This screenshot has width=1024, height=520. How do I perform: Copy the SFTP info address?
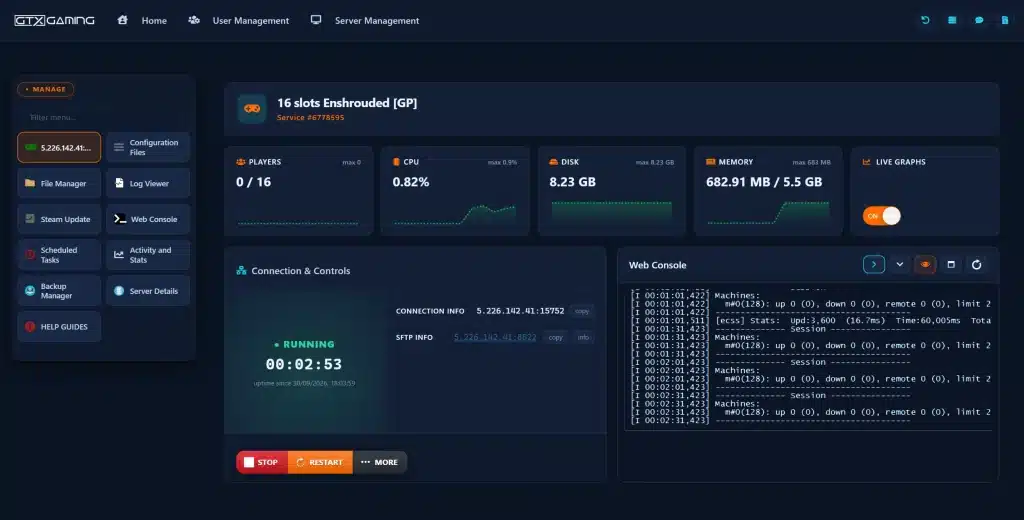click(556, 337)
